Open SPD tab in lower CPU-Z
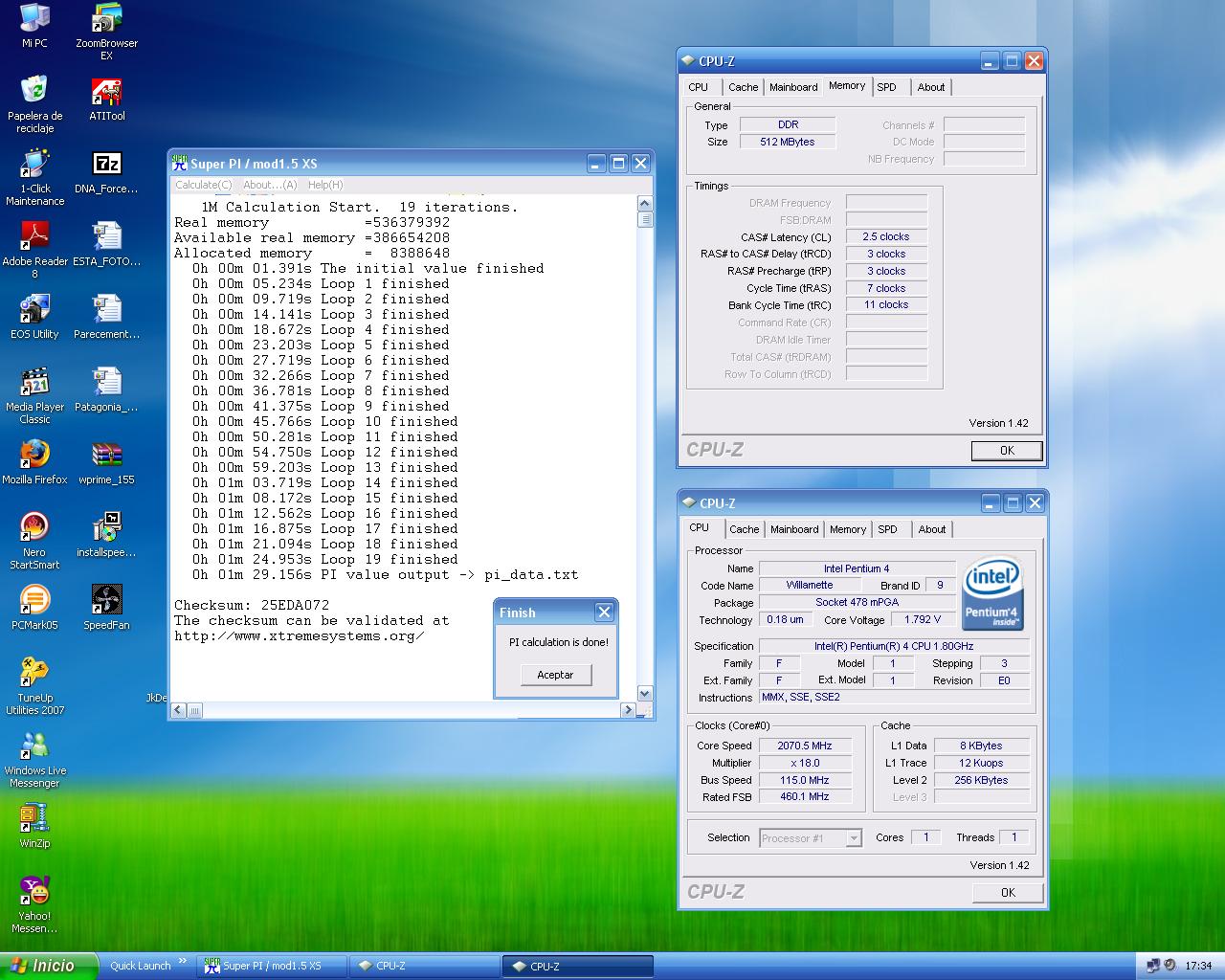This screenshot has height=980, width=1225. click(x=888, y=529)
